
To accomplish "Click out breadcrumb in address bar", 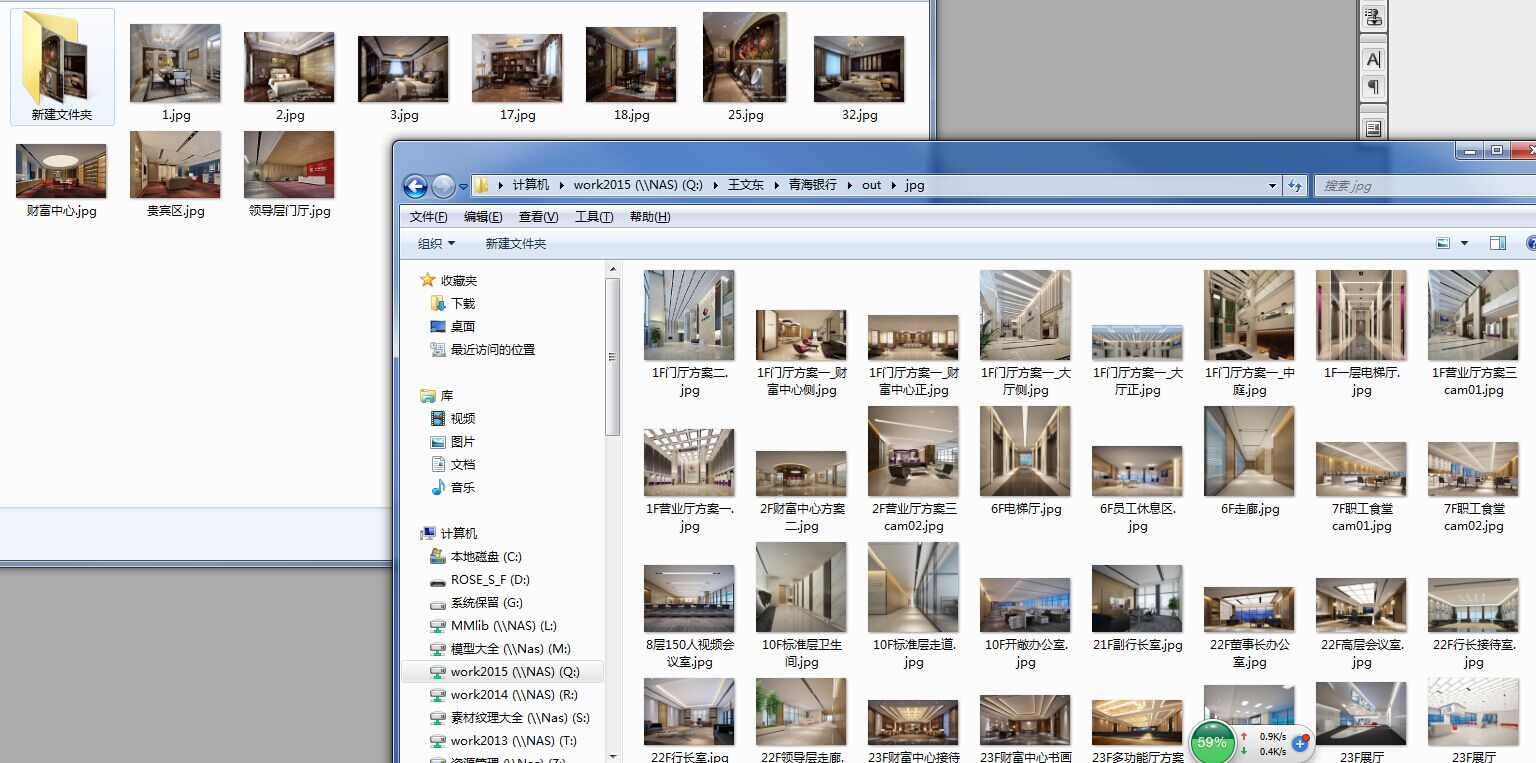I will (872, 185).
